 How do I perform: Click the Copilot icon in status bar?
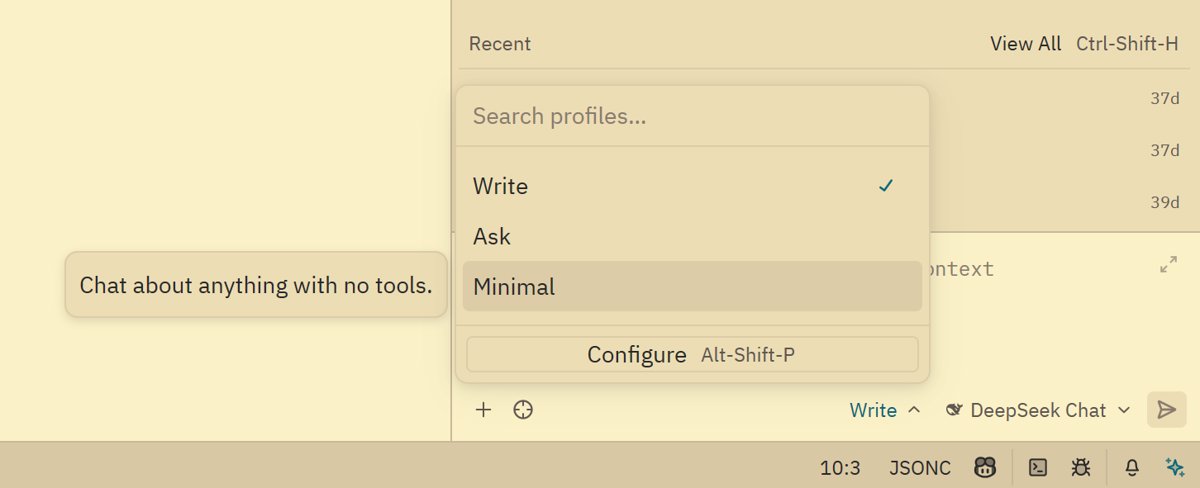(x=985, y=467)
